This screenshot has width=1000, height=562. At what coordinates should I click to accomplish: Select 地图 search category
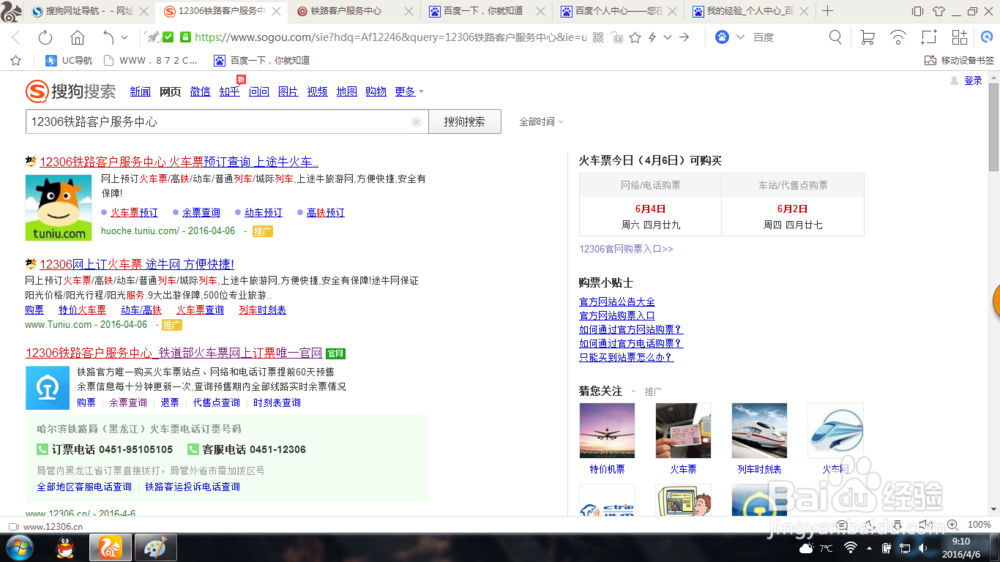[x=346, y=92]
